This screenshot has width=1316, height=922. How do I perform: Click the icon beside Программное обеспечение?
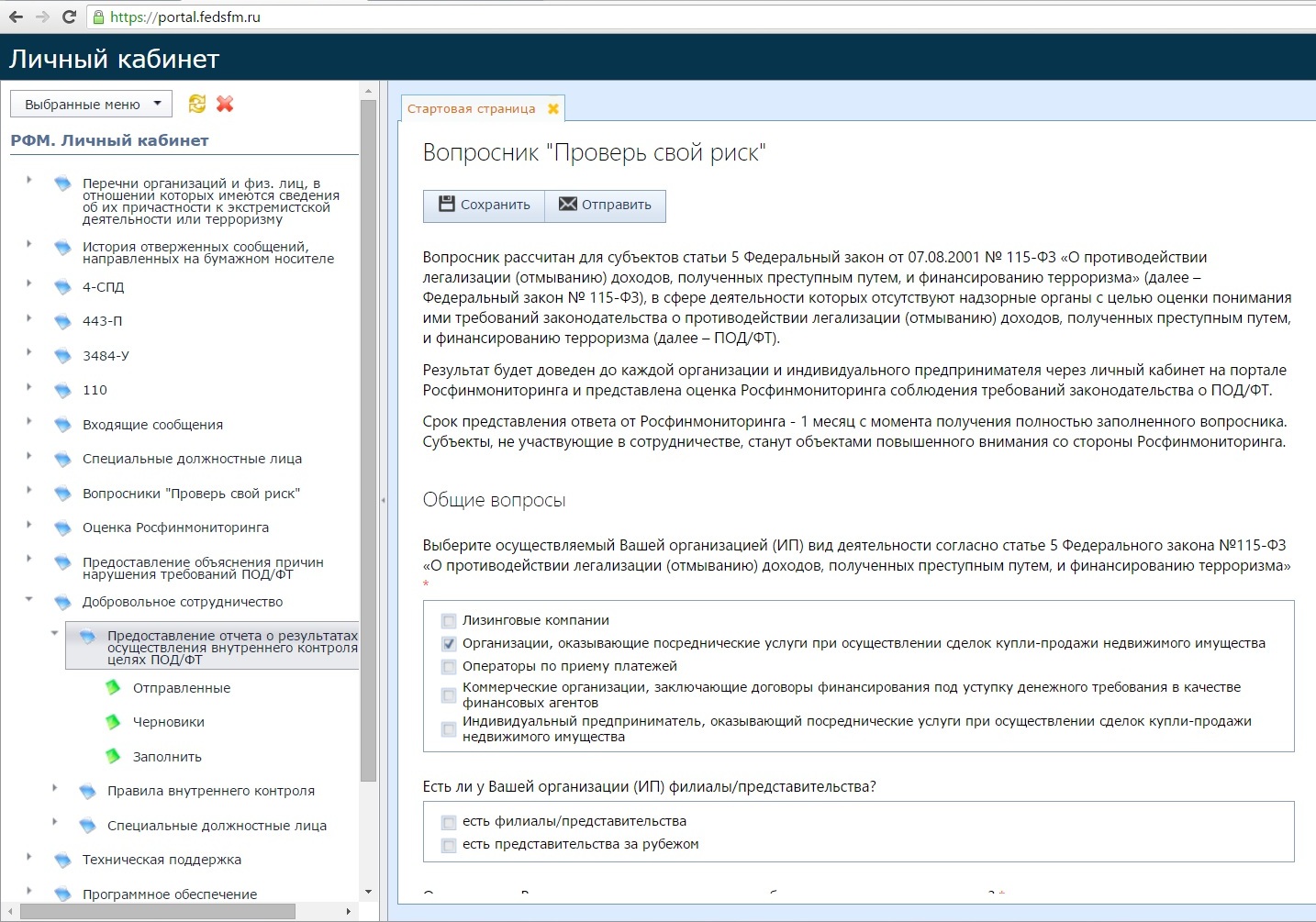pyautogui.click(x=62, y=894)
